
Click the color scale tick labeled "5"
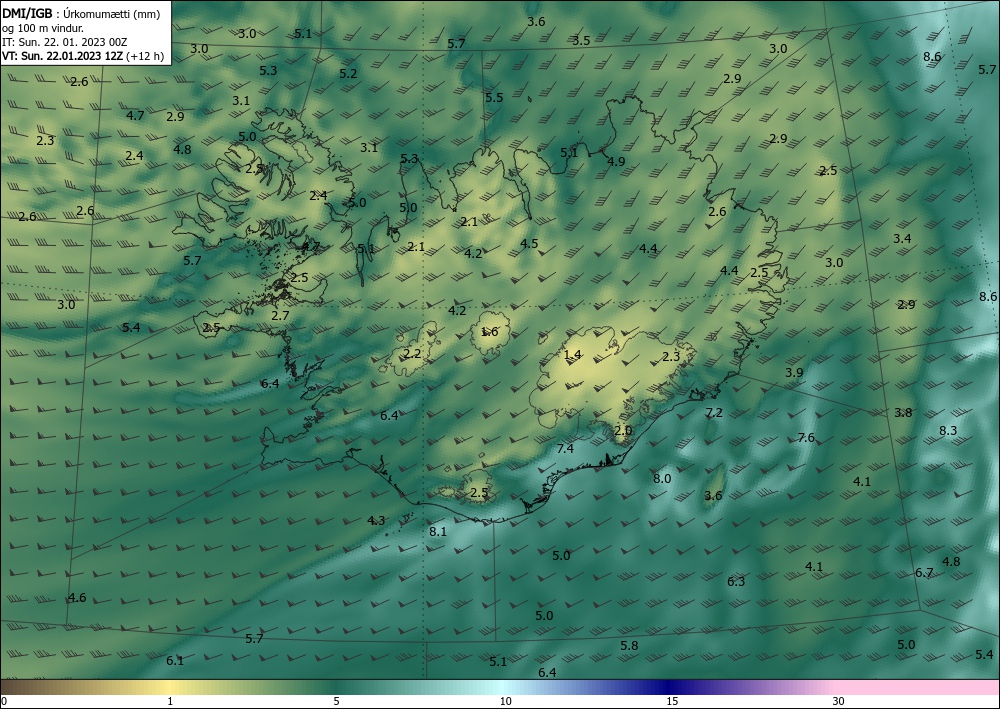336,701
